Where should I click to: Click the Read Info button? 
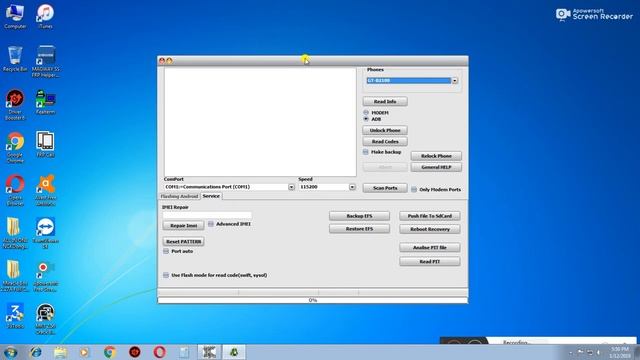pos(385,101)
